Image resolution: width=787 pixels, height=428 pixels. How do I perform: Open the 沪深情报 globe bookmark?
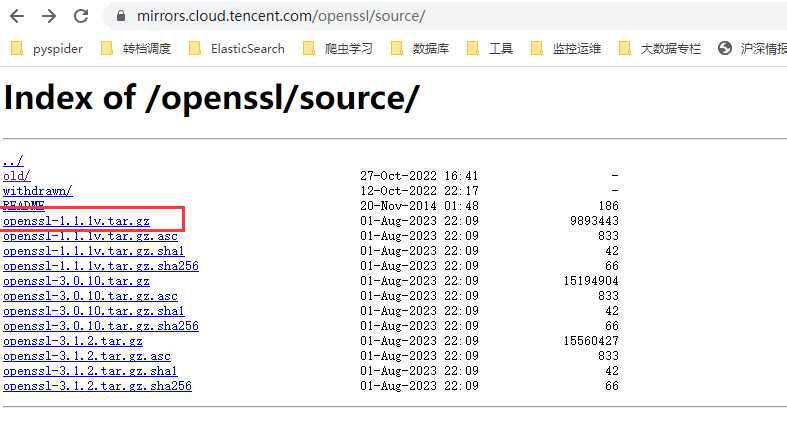pos(752,49)
